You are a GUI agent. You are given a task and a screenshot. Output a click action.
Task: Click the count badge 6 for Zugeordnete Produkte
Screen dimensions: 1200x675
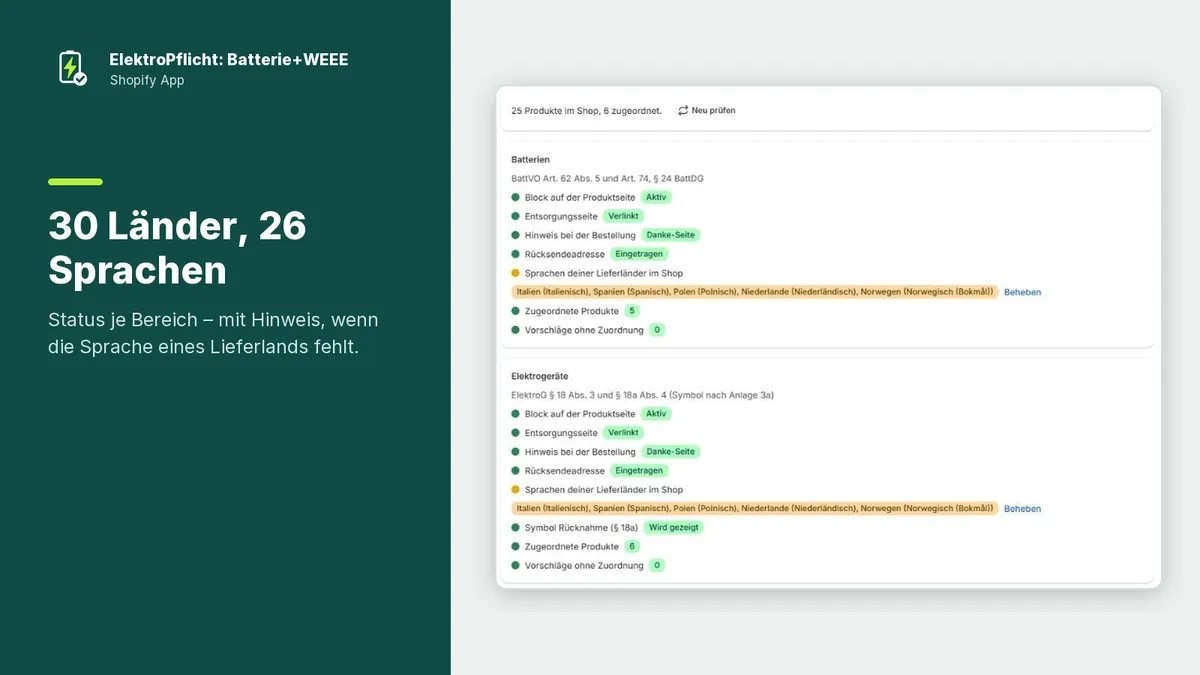coord(632,546)
